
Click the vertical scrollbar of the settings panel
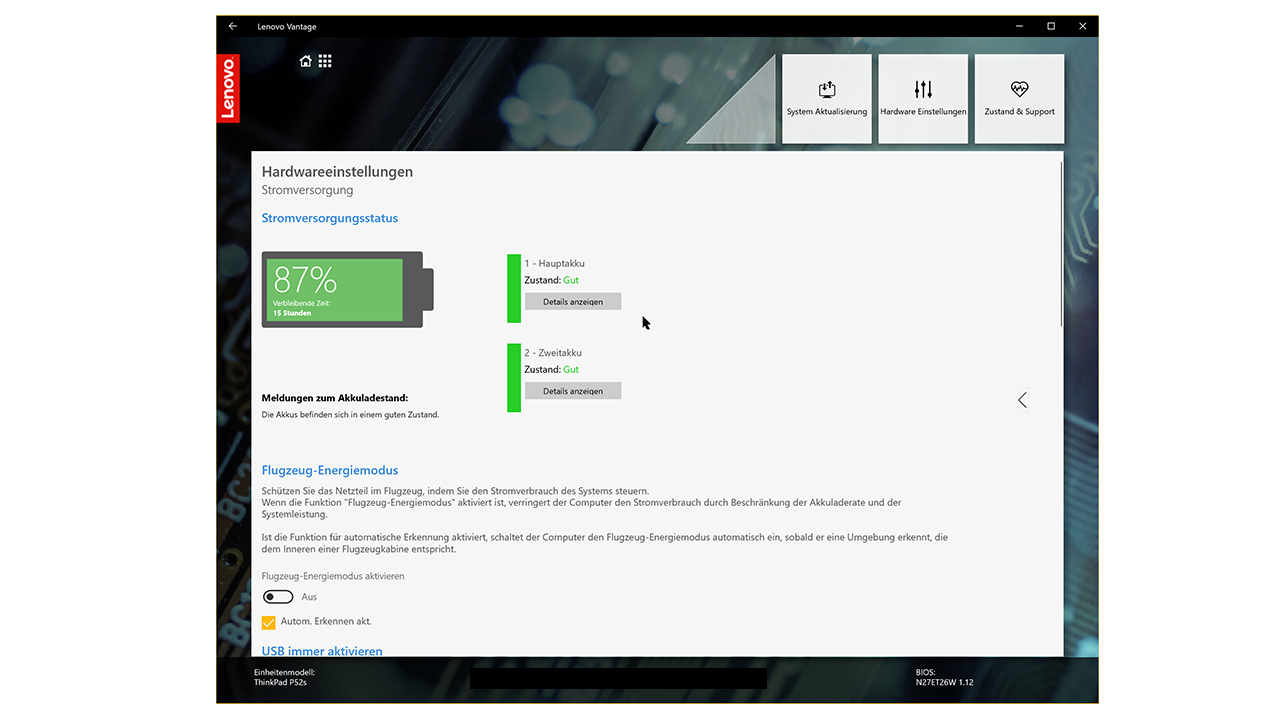coord(1060,245)
